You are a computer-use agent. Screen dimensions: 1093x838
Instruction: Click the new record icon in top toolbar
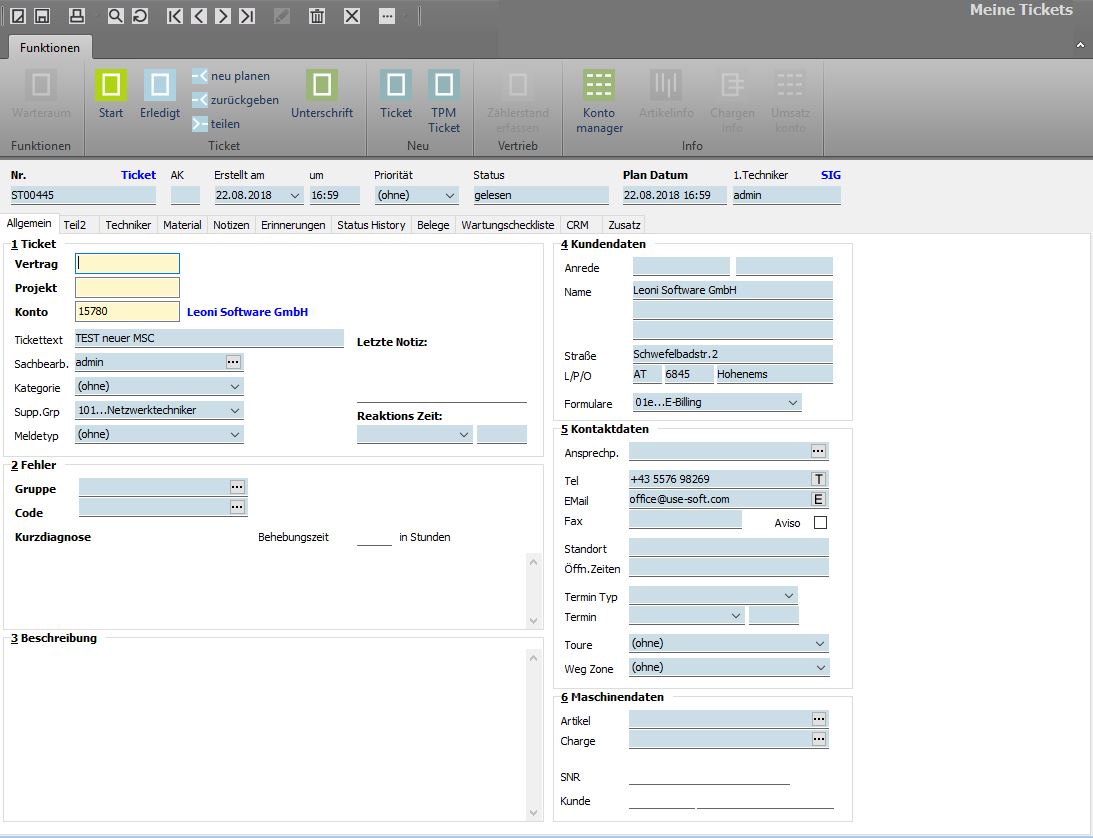19,15
